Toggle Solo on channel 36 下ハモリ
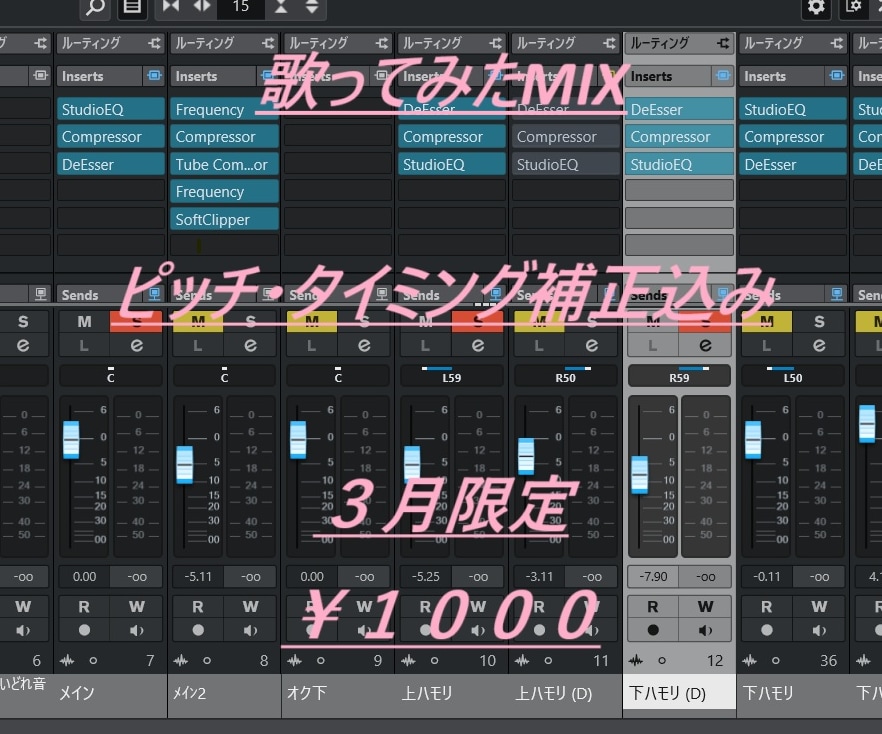This screenshot has width=882, height=734. [x=818, y=322]
